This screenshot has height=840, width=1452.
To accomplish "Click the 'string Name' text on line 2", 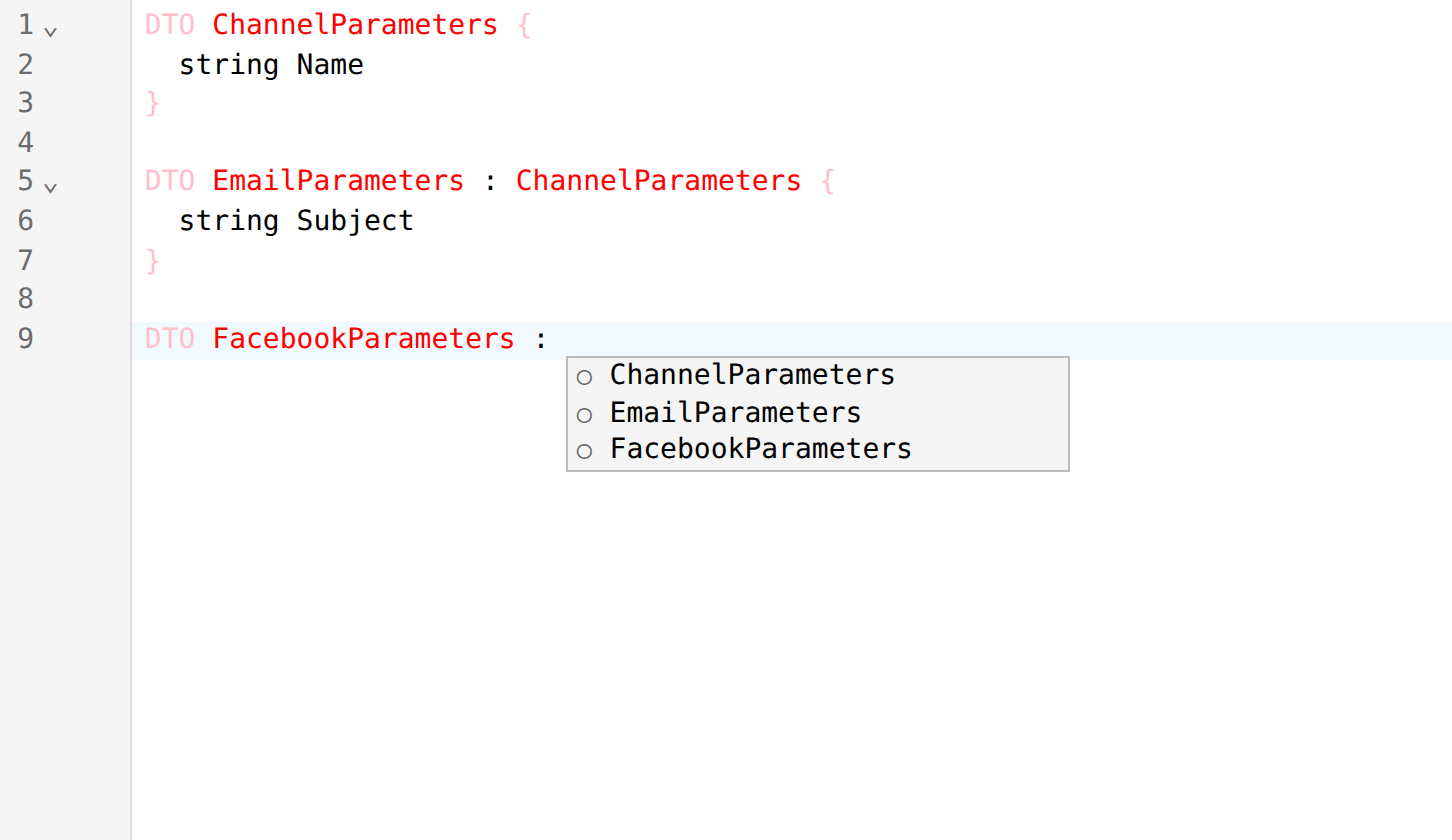I will click(271, 65).
